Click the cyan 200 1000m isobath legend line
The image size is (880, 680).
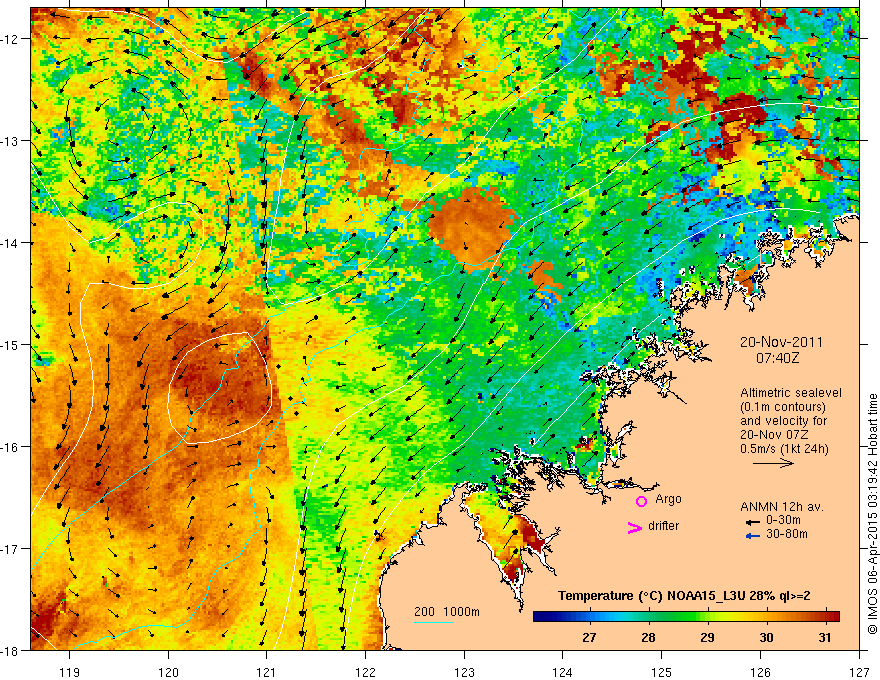pyautogui.click(x=434, y=622)
